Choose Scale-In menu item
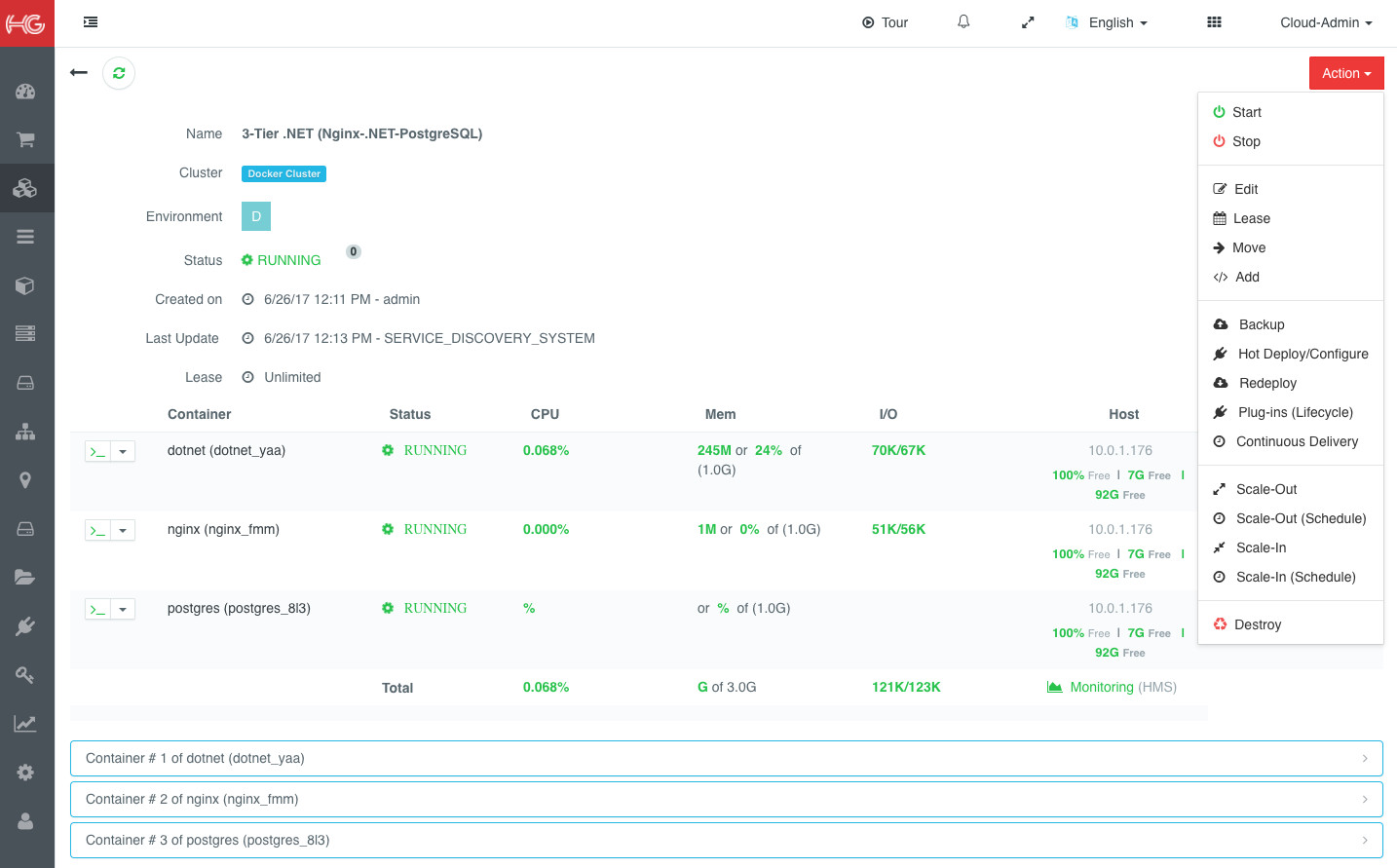Screen dimensions: 1397x868 click(x=1291, y=547)
